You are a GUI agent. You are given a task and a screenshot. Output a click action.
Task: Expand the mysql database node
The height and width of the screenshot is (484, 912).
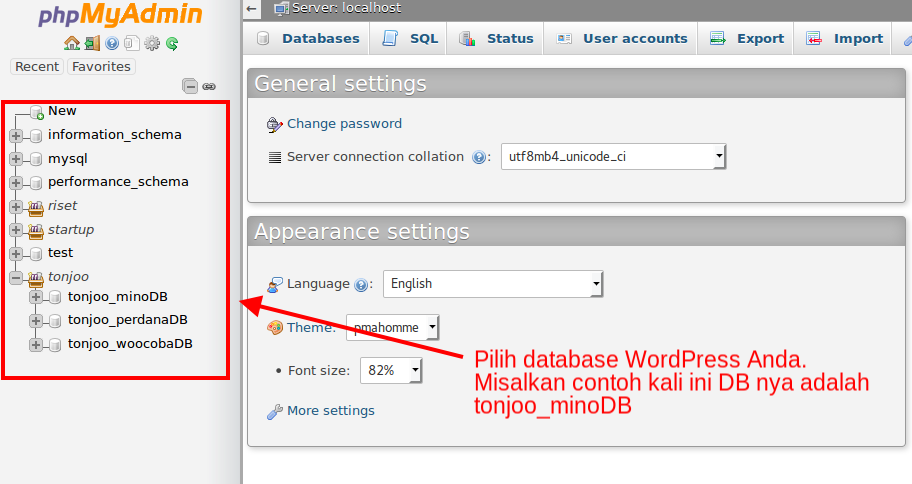[x=16, y=159]
